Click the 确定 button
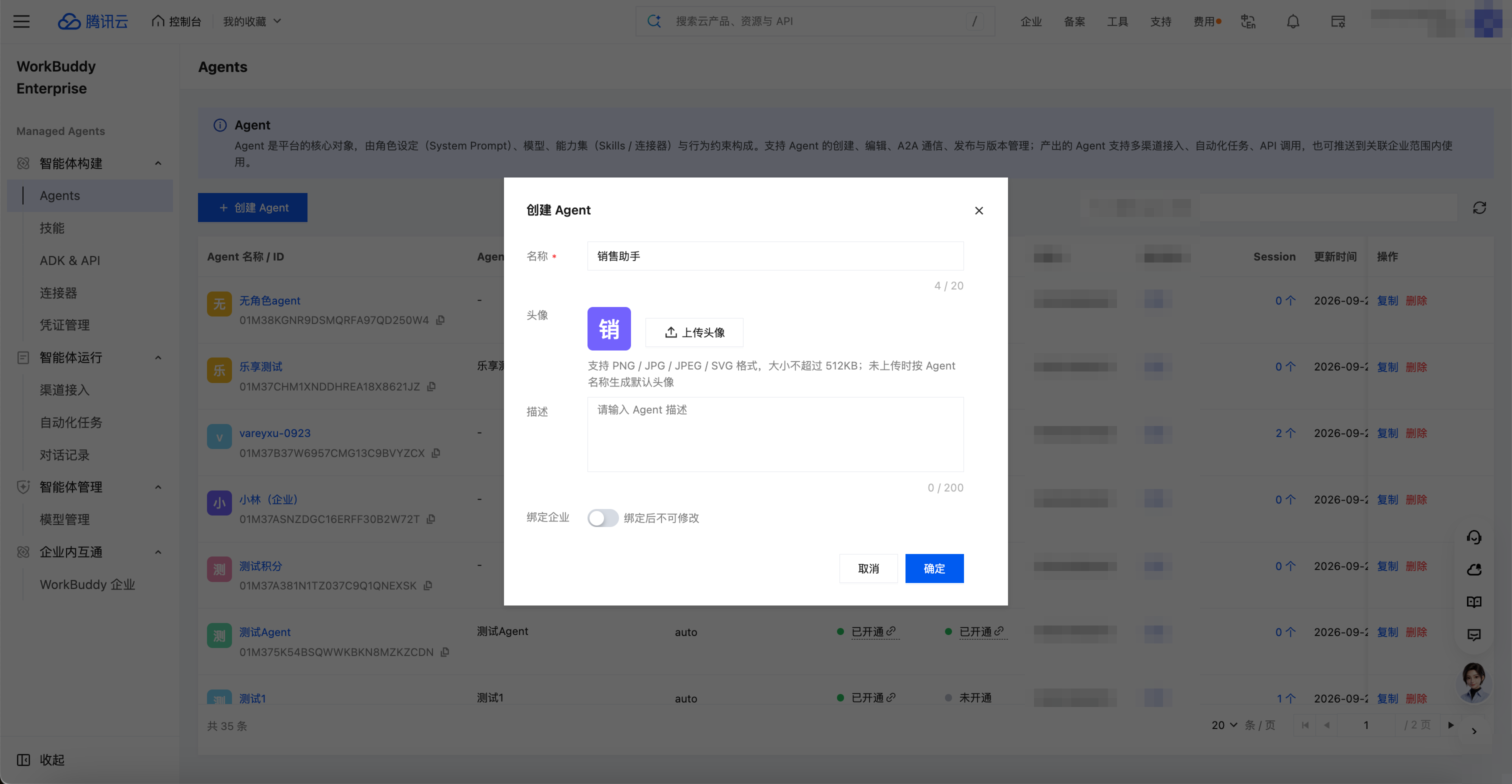This screenshot has width=1512, height=784. pyautogui.click(x=934, y=568)
